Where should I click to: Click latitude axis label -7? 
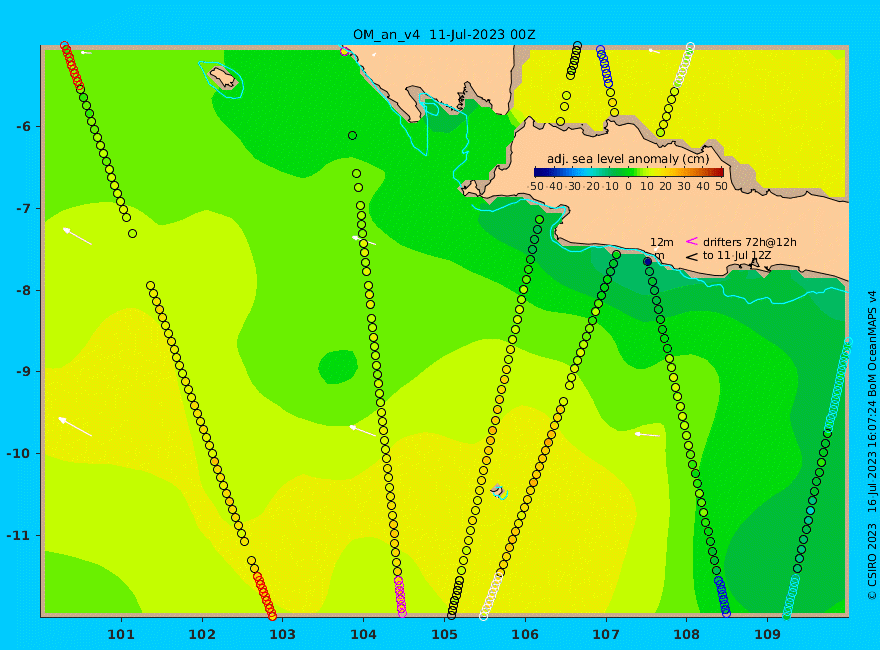pyautogui.click(x=24, y=209)
